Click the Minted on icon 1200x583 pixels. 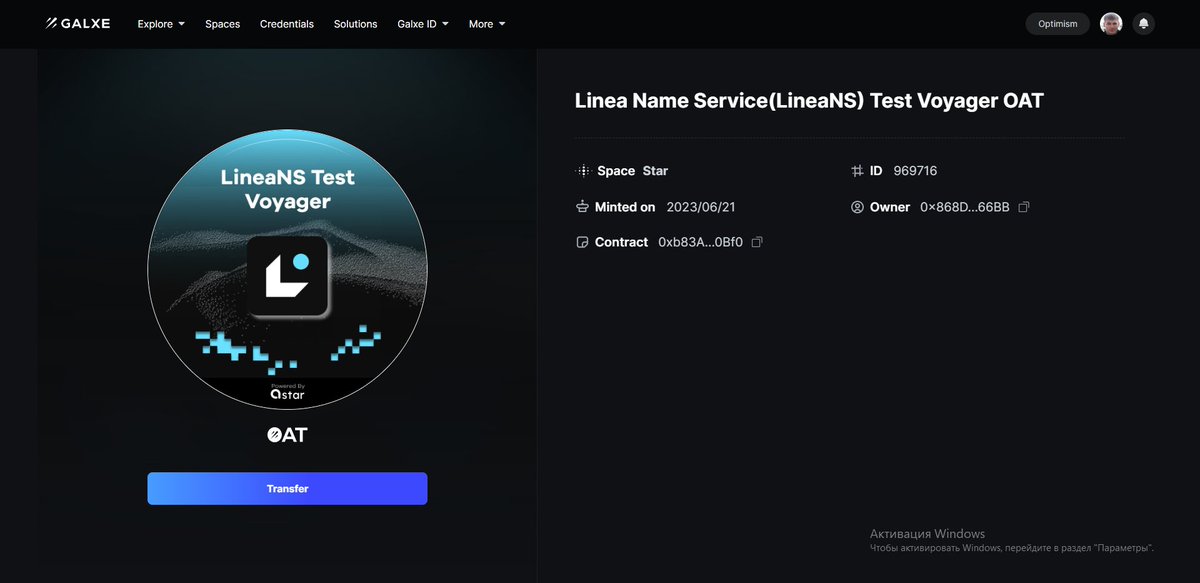pos(583,207)
